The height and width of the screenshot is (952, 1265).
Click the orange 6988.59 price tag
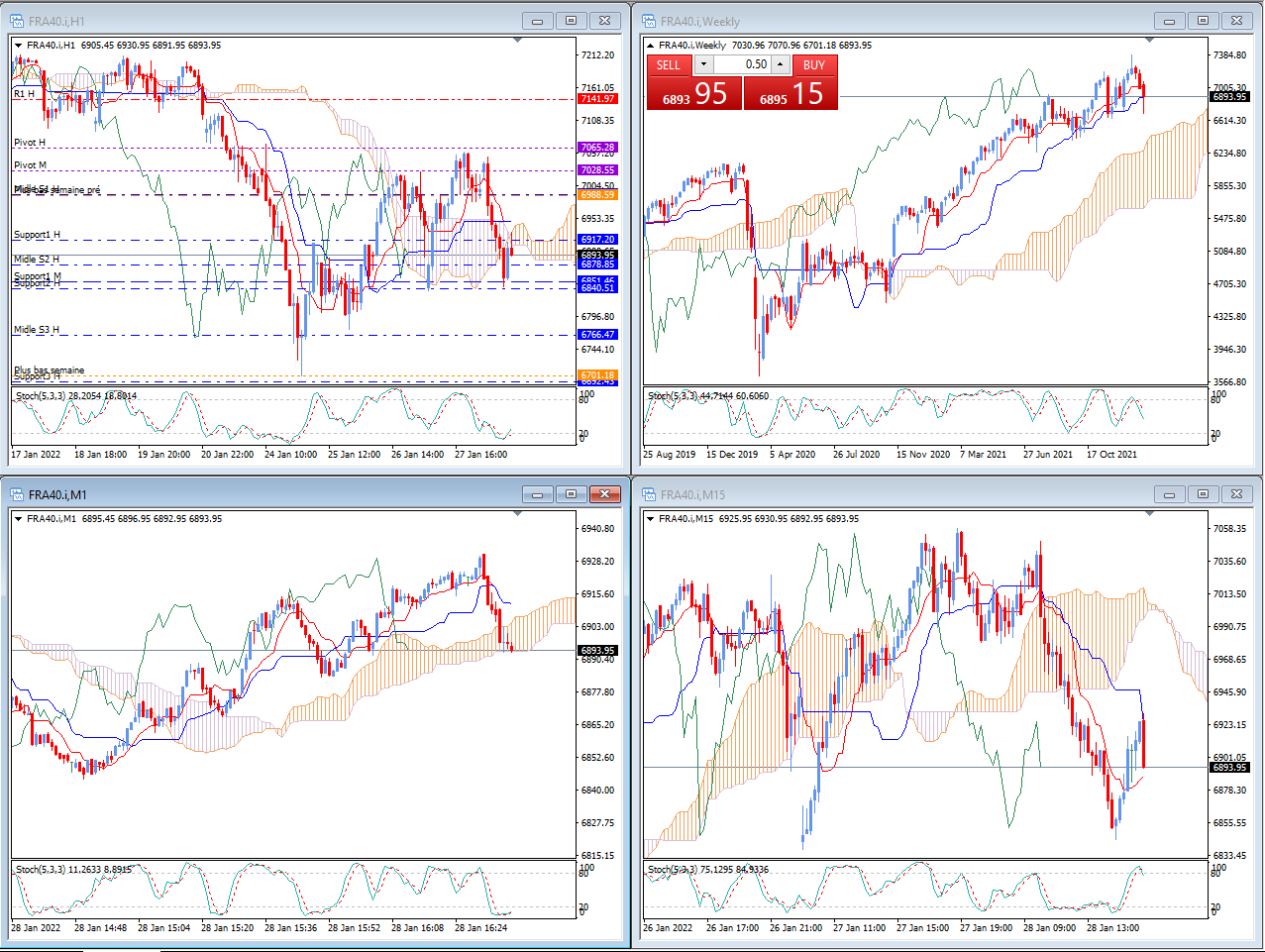(x=597, y=195)
